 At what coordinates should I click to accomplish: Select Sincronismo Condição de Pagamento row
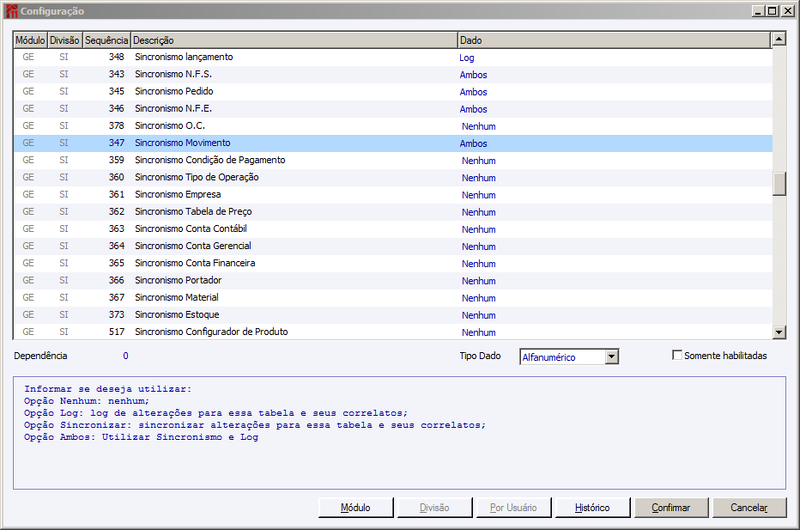coord(393,160)
